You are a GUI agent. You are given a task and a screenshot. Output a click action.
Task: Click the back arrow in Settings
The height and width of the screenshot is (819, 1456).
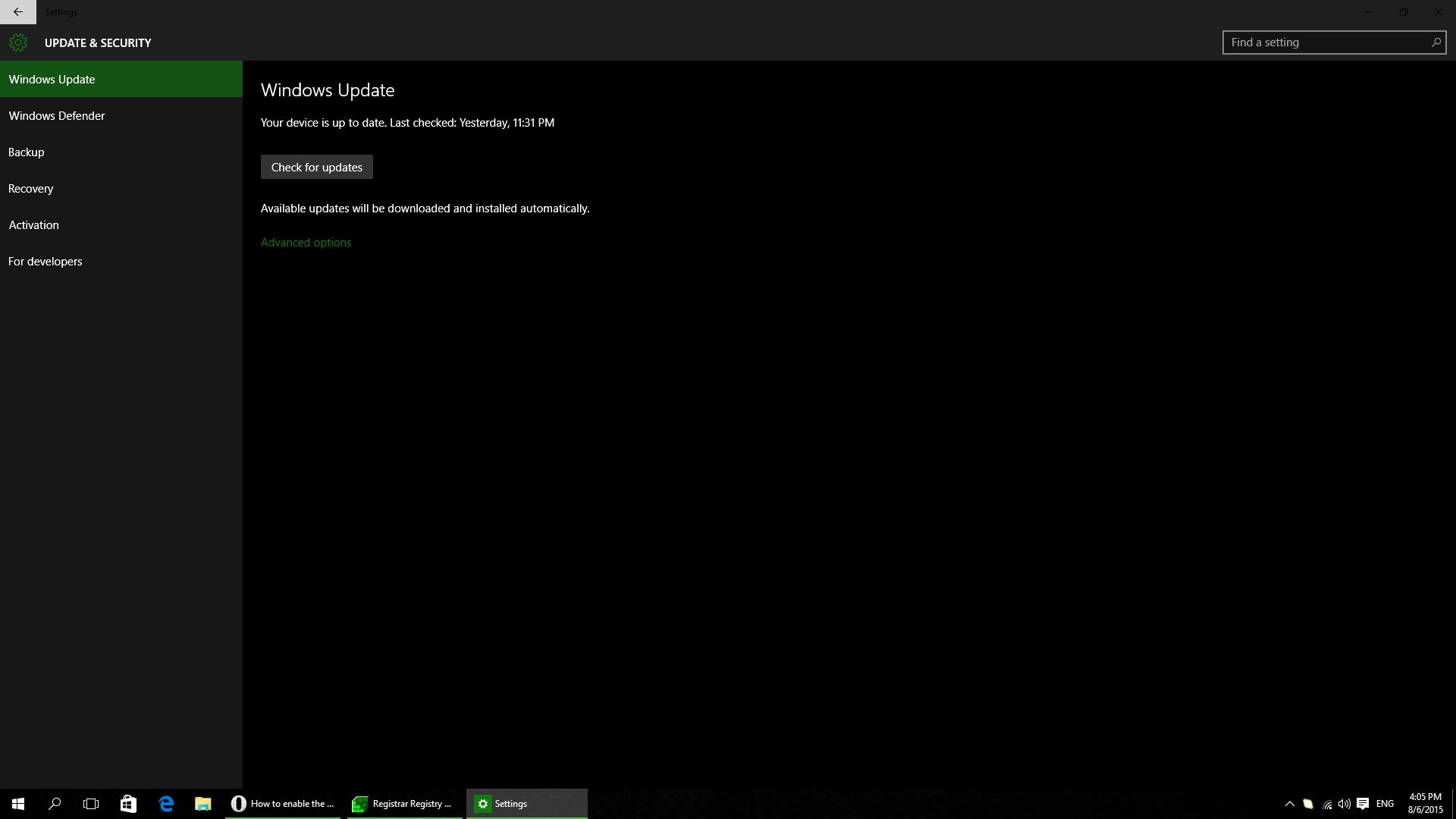point(17,12)
